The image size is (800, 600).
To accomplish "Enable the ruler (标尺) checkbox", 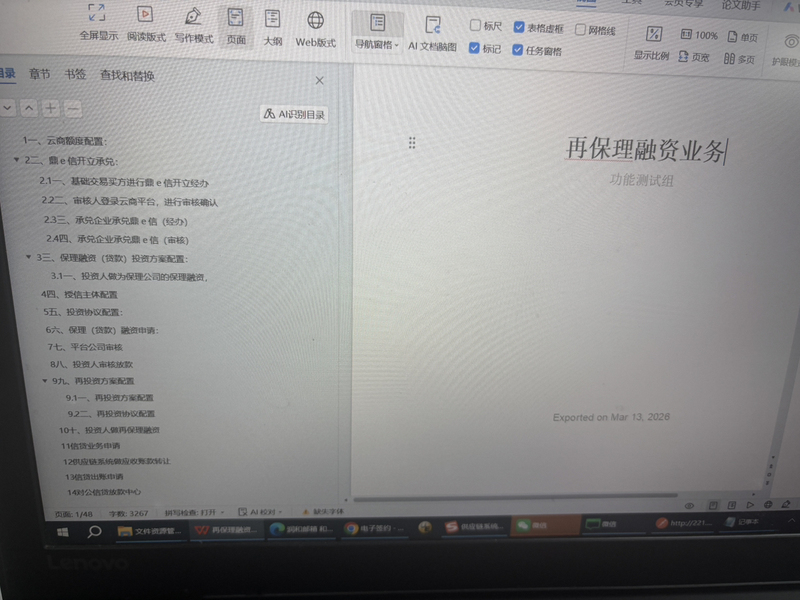I will pos(475,24).
